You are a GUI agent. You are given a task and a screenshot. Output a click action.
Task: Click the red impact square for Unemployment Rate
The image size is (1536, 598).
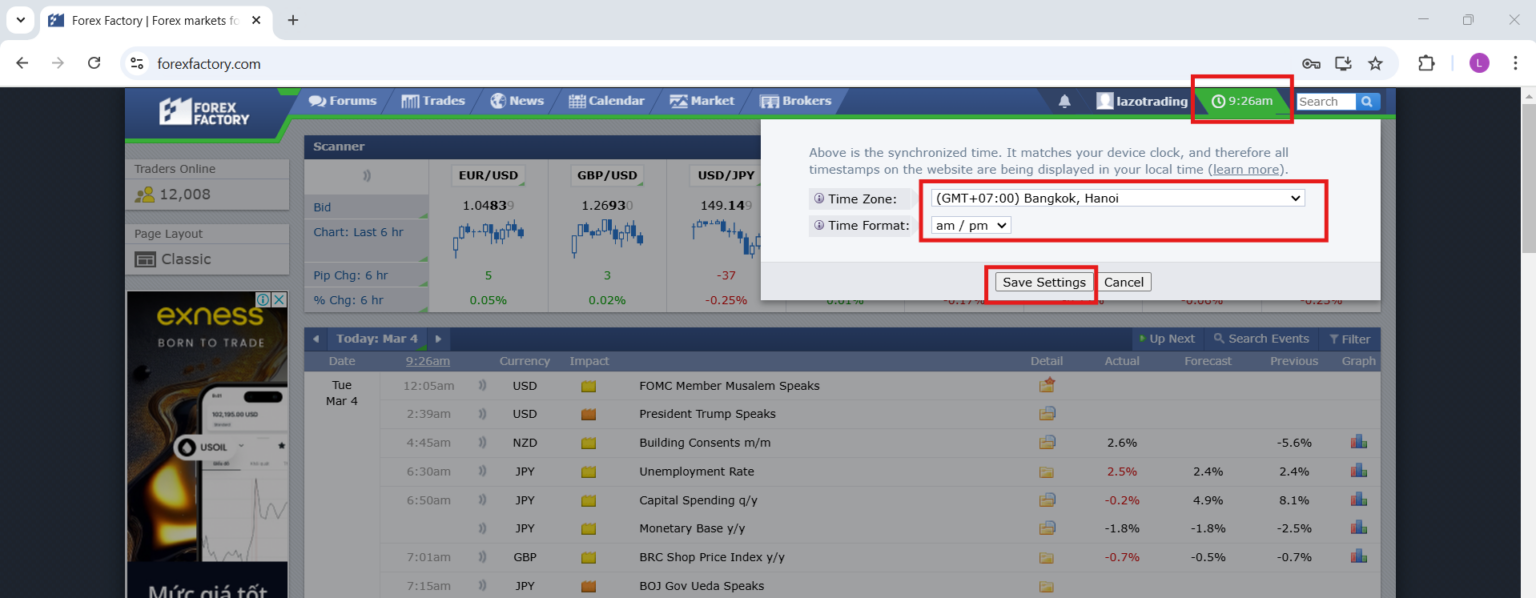(x=590, y=471)
